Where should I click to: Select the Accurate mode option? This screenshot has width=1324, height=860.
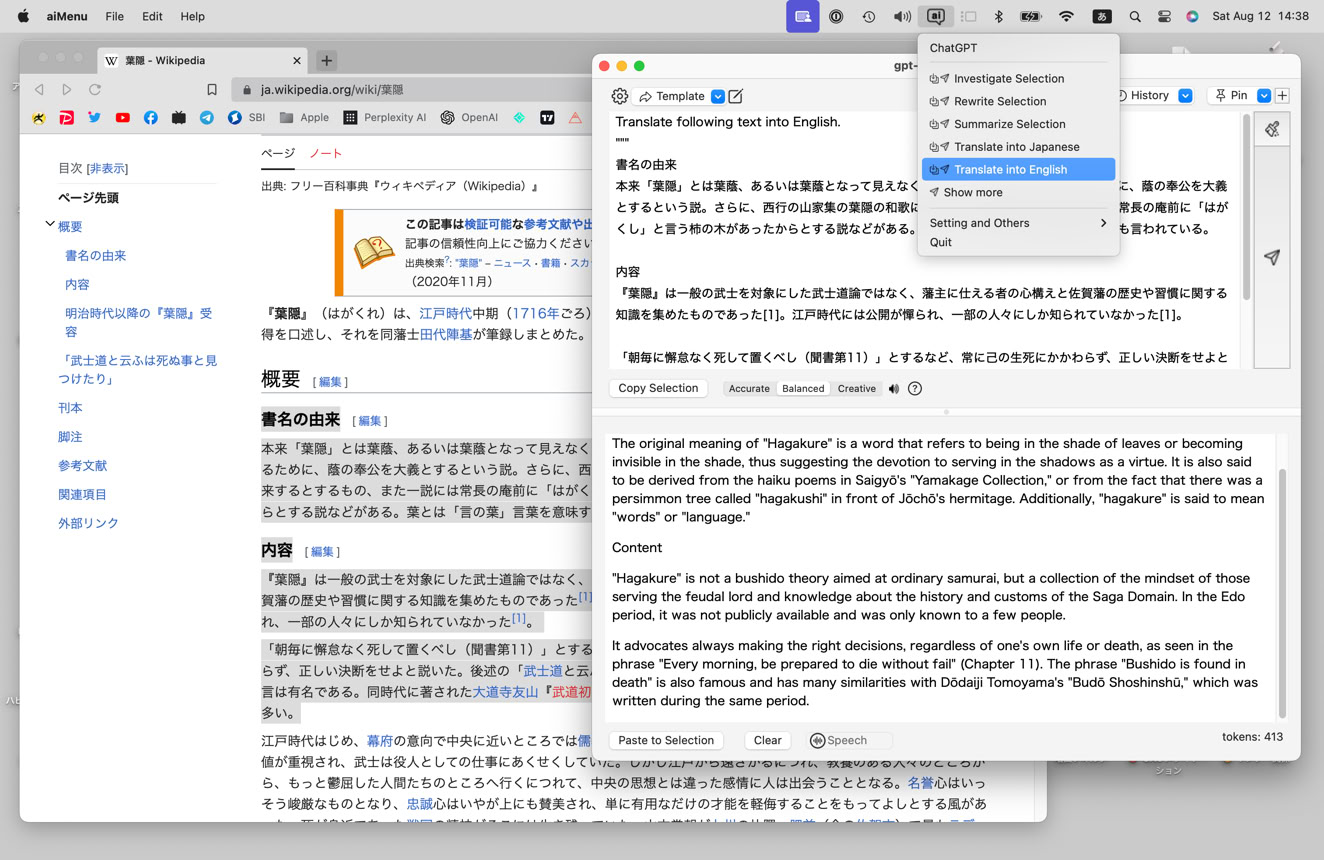click(x=749, y=389)
